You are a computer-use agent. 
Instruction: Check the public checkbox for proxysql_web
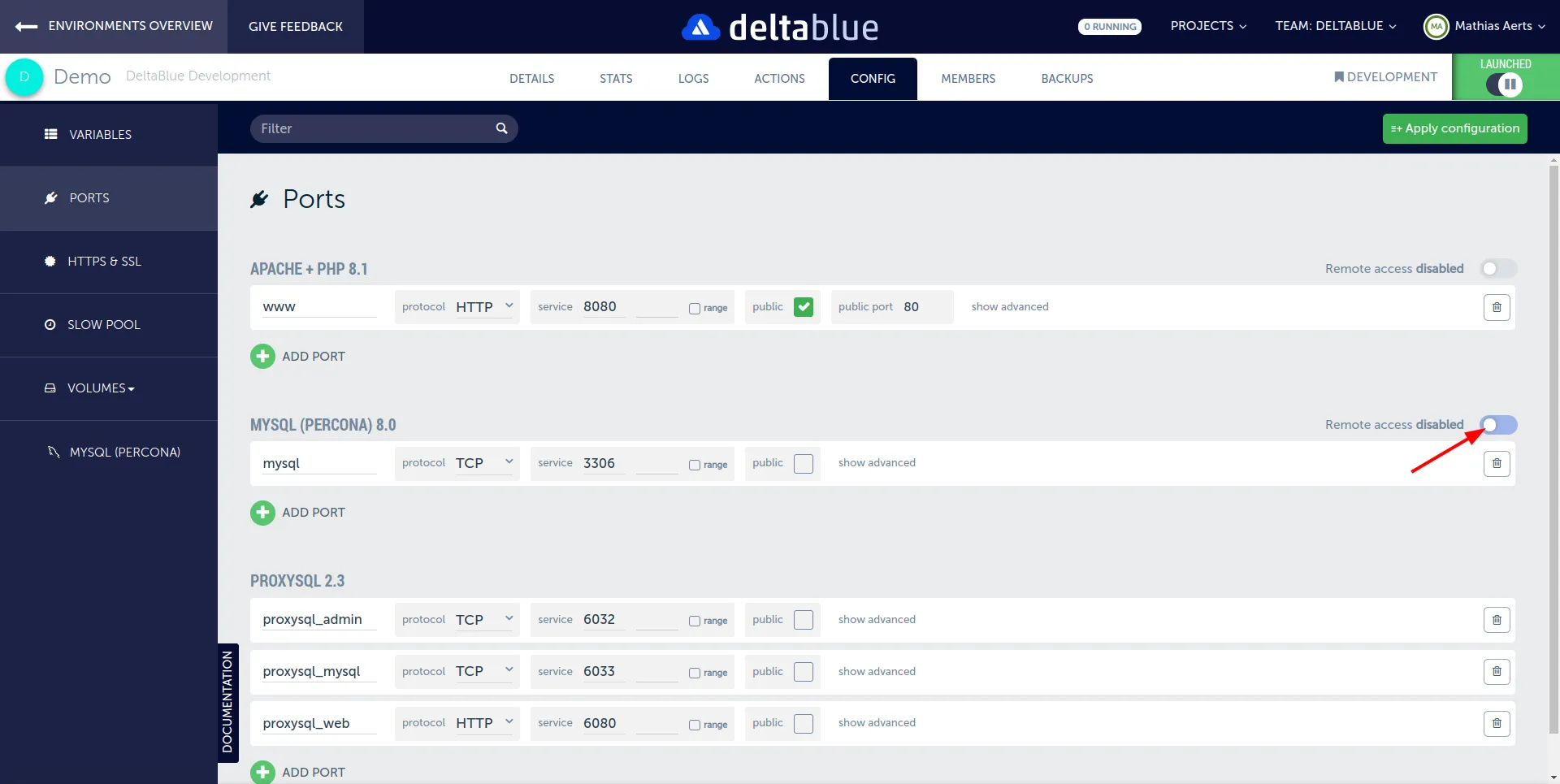coord(804,723)
